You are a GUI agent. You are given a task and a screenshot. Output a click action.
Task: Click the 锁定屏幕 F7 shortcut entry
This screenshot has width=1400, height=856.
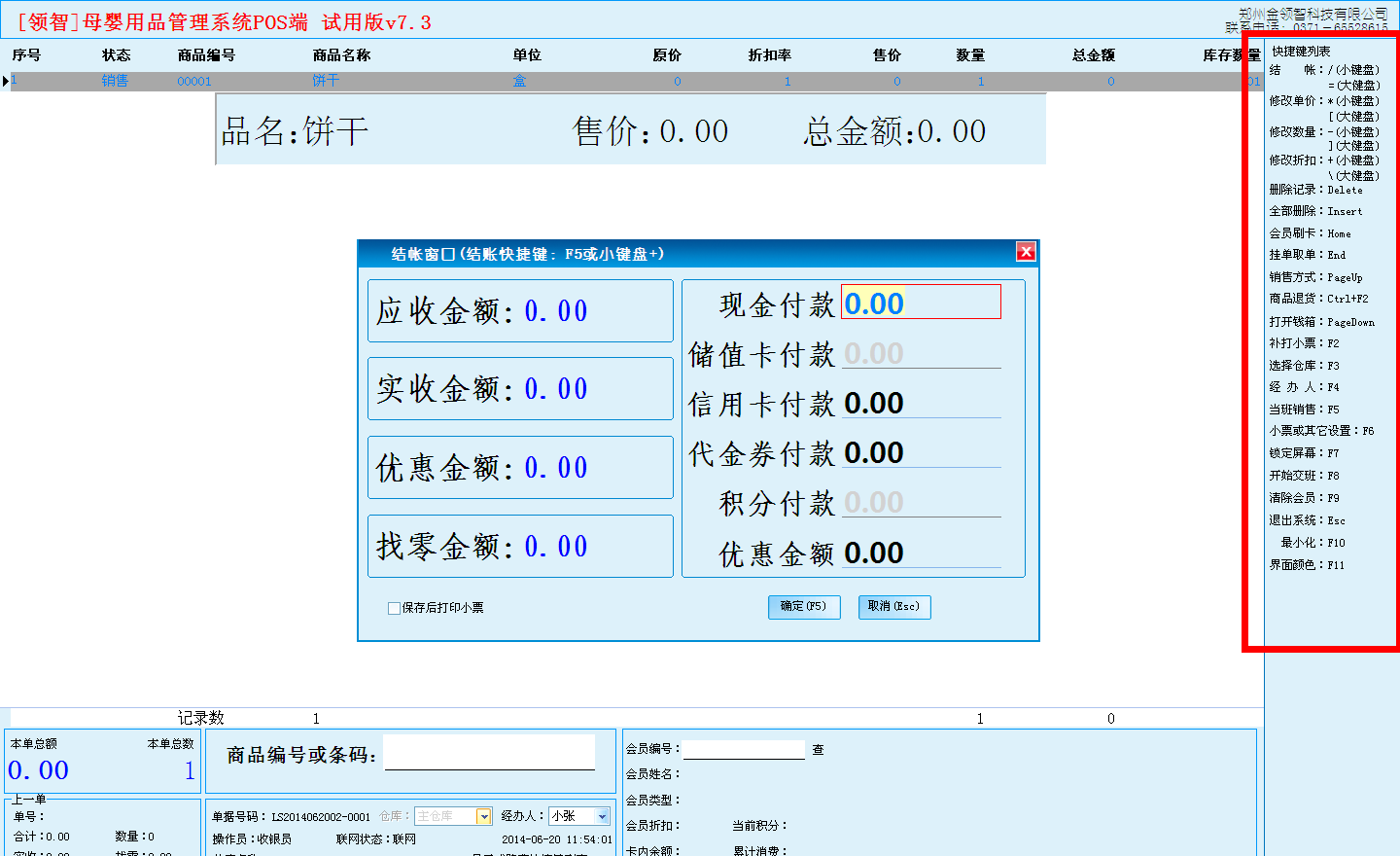(x=1304, y=453)
